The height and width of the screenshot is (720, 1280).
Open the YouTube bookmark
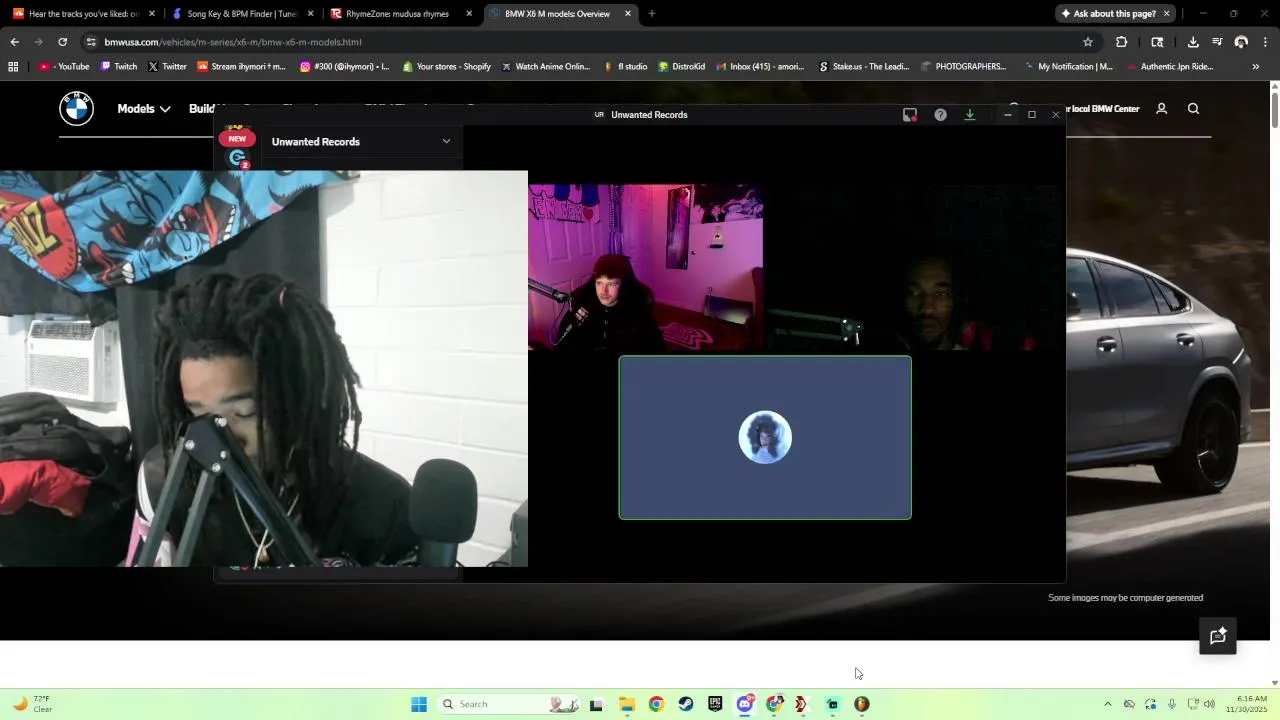[64, 67]
